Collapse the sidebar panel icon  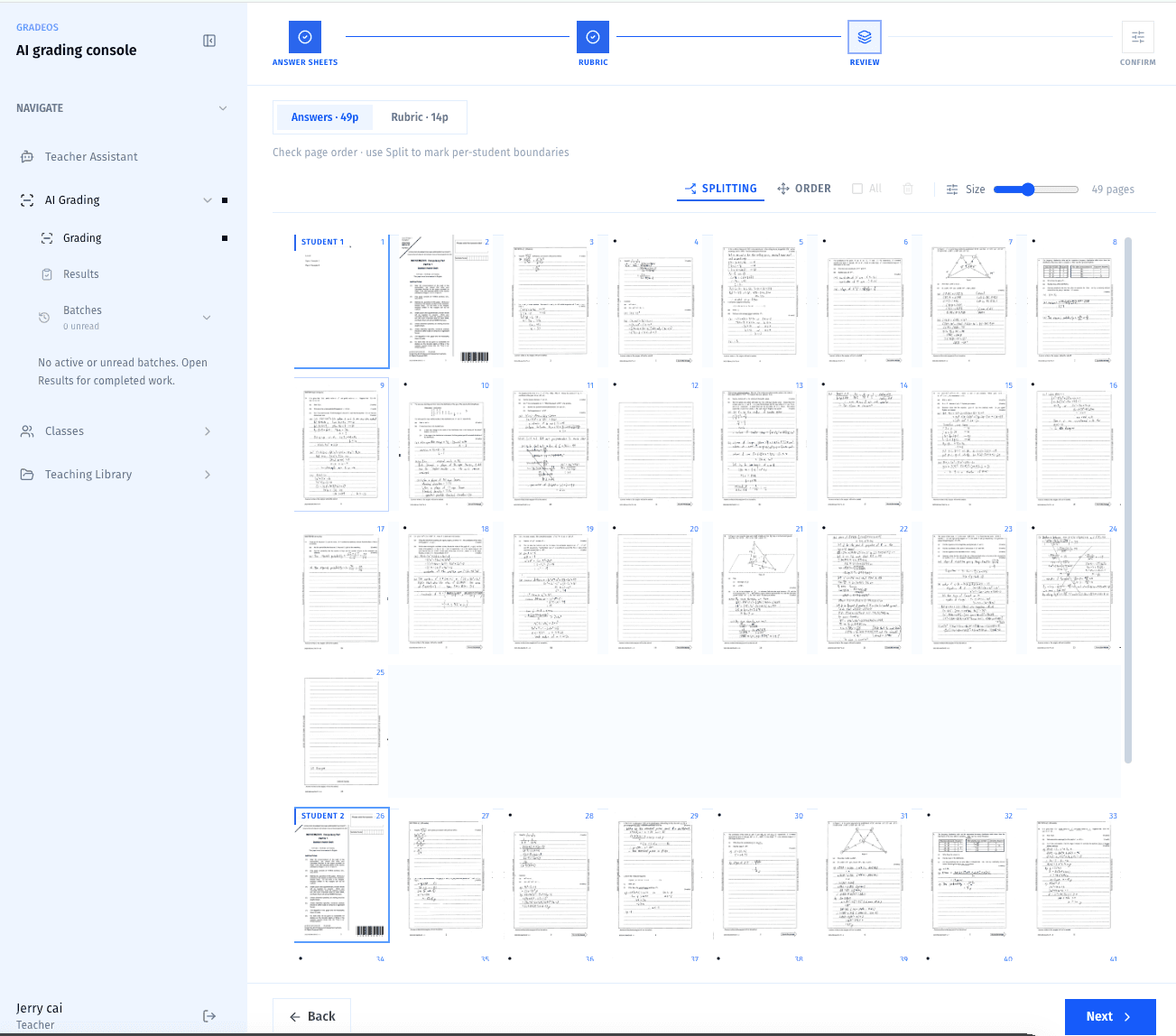point(209,41)
